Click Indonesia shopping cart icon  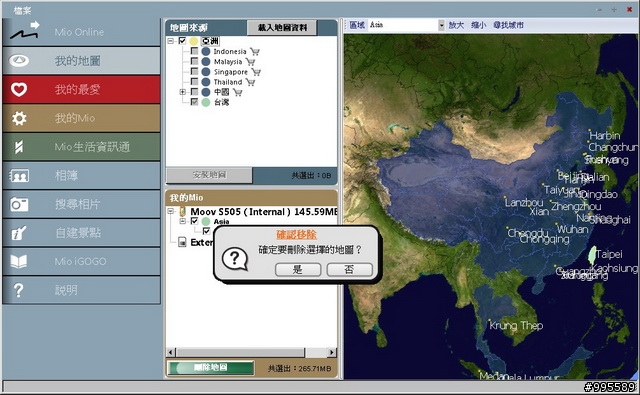coord(255,51)
